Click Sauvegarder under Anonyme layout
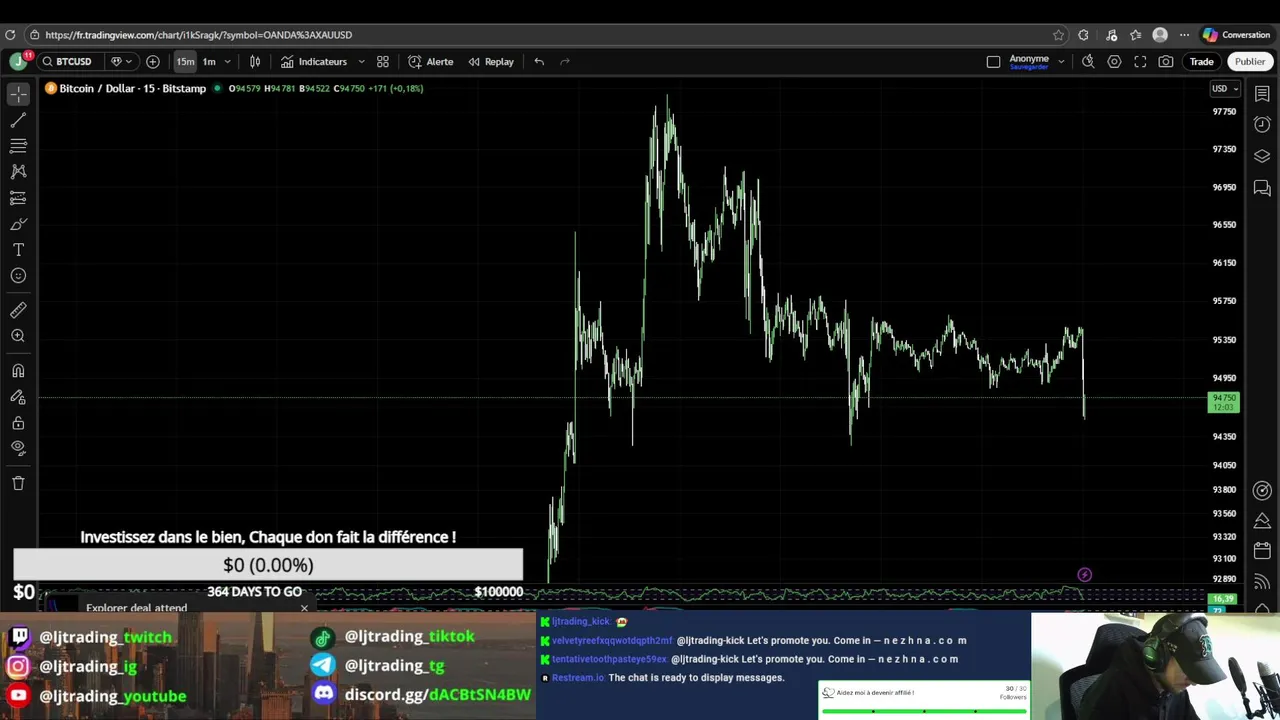Screen dimensions: 1280x720 pos(1028,67)
